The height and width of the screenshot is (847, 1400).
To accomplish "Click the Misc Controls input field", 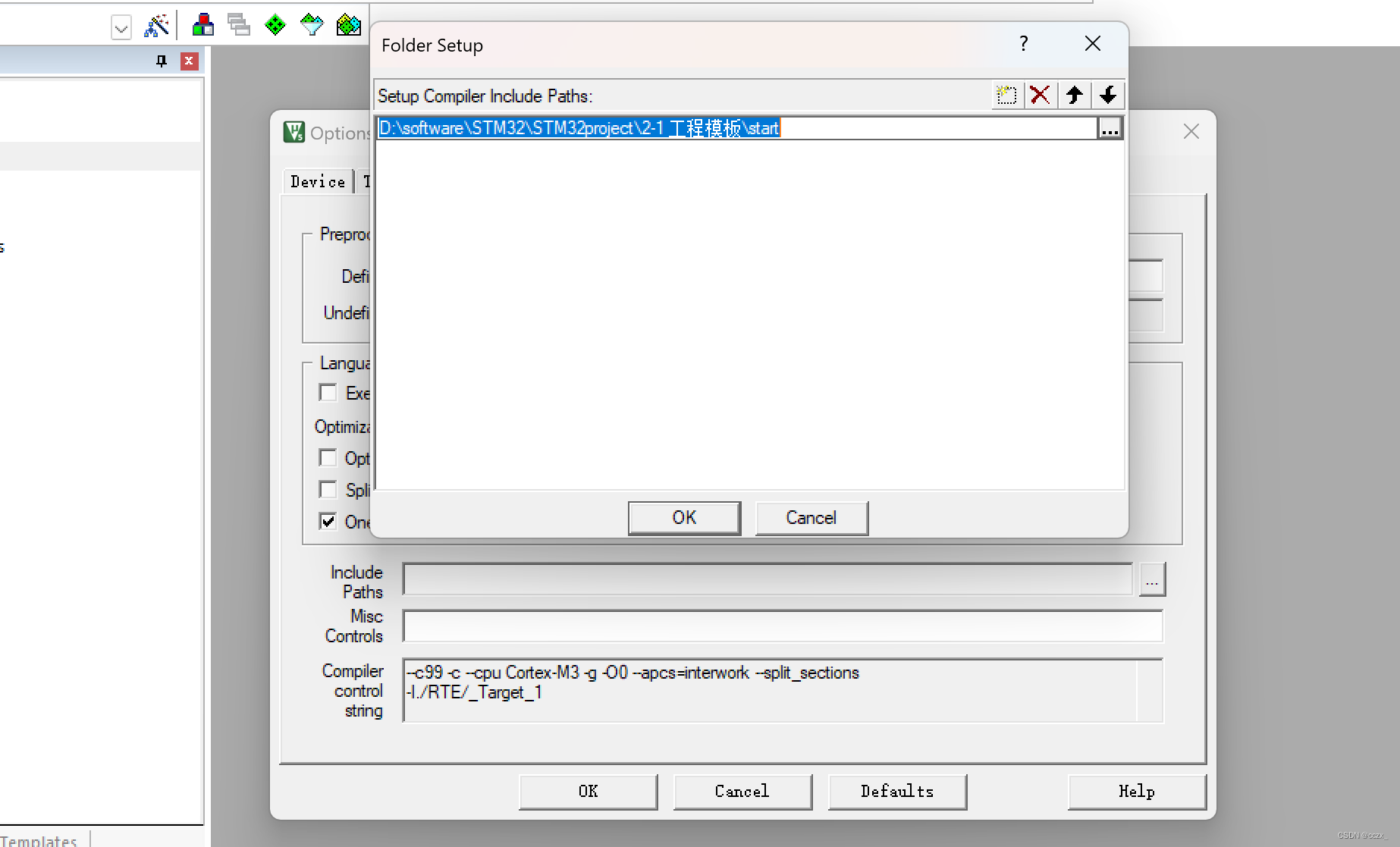I will pos(783,626).
